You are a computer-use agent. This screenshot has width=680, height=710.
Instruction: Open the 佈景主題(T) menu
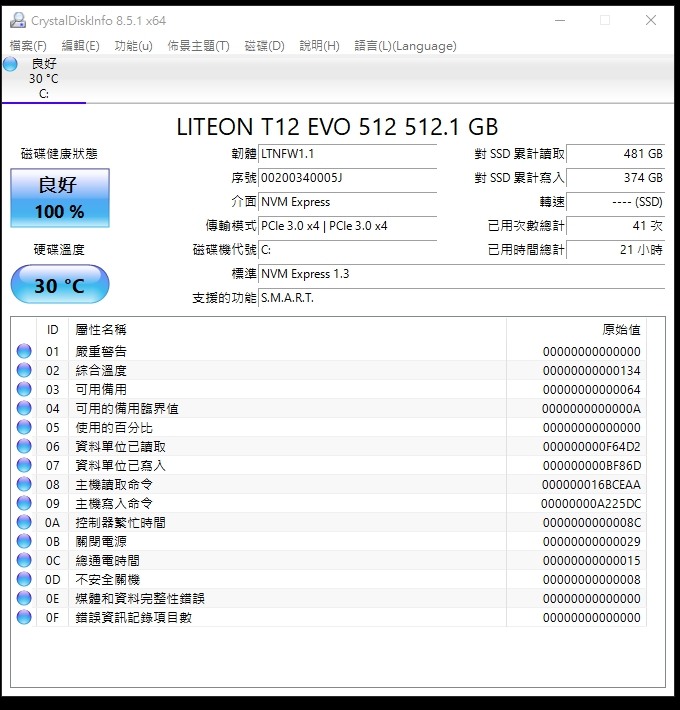point(198,46)
